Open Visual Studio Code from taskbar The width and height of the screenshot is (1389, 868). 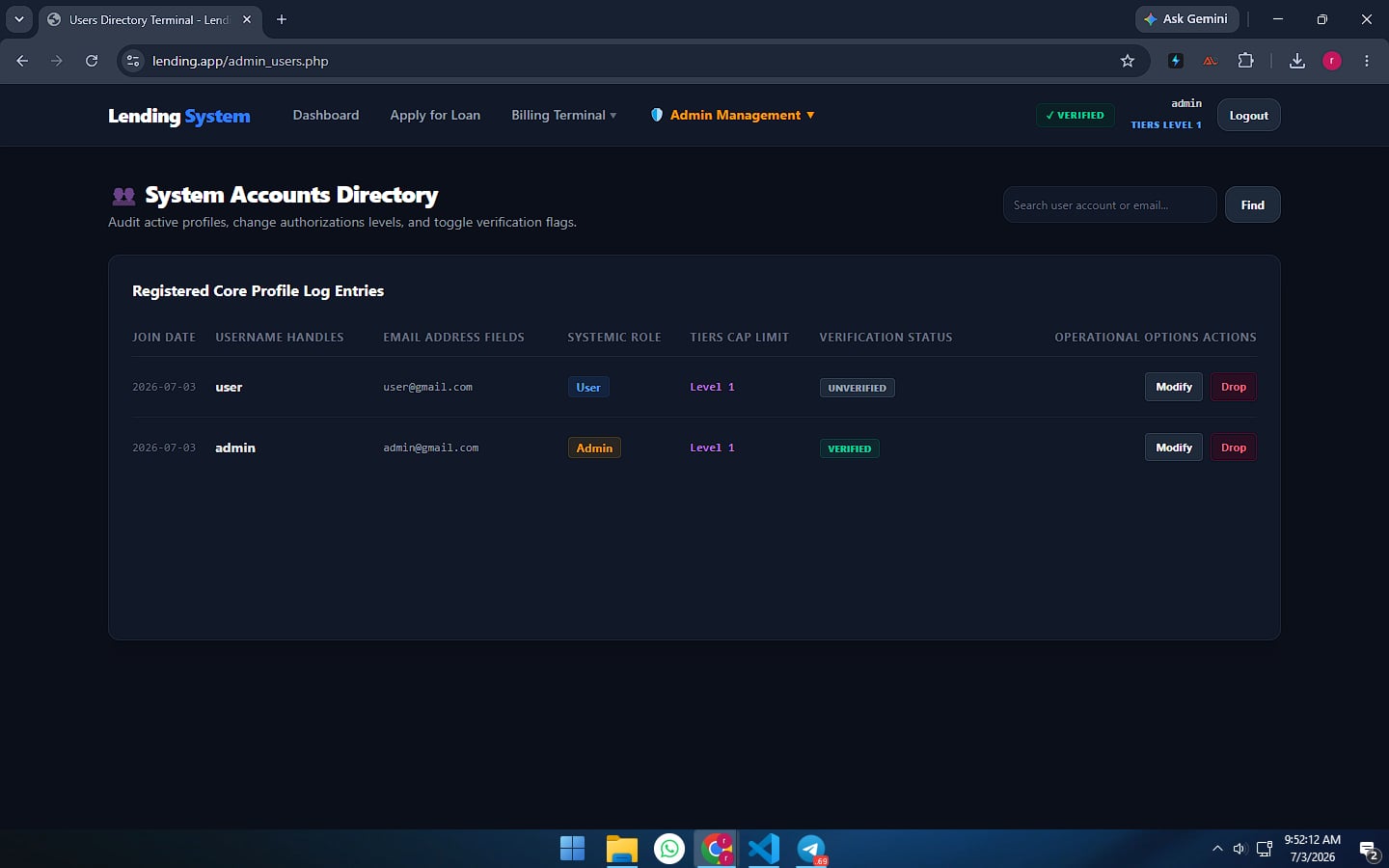[764, 849]
